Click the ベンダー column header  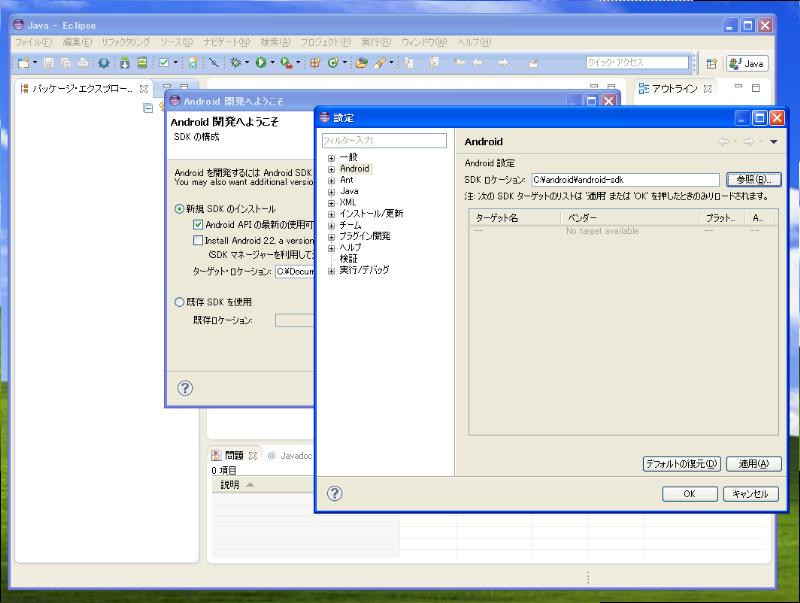click(630, 218)
